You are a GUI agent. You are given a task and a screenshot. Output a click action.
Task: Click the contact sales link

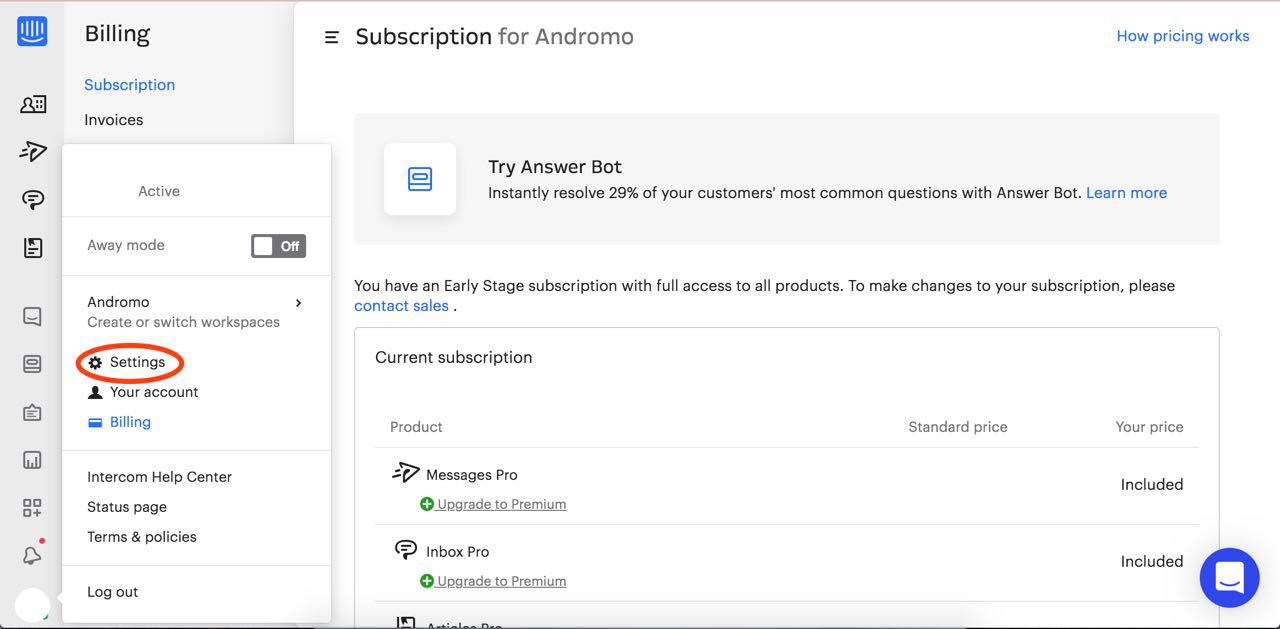401,306
